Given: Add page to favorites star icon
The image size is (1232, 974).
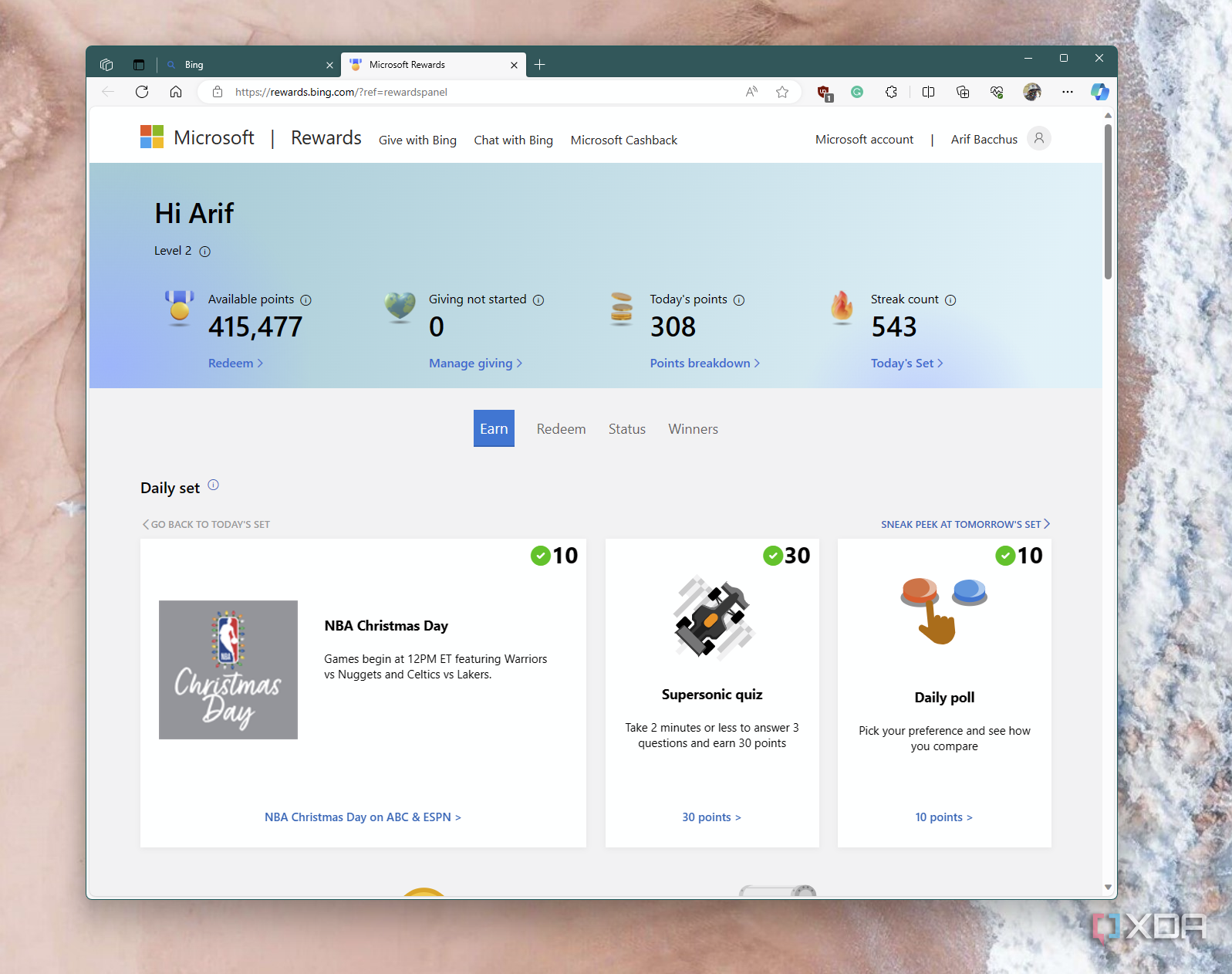Looking at the screenshot, I should pyautogui.click(x=782, y=92).
